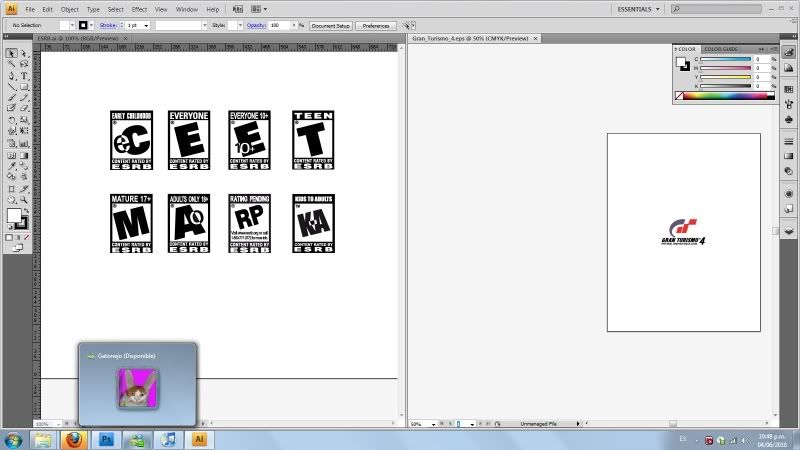Open the Object menu
The image size is (800, 450).
[x=69, y=9]
